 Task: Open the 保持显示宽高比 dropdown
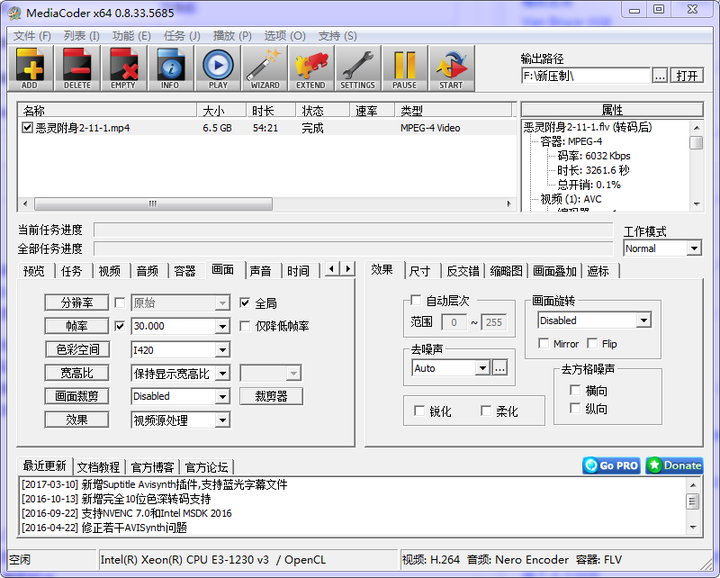(x=223, y=373)
